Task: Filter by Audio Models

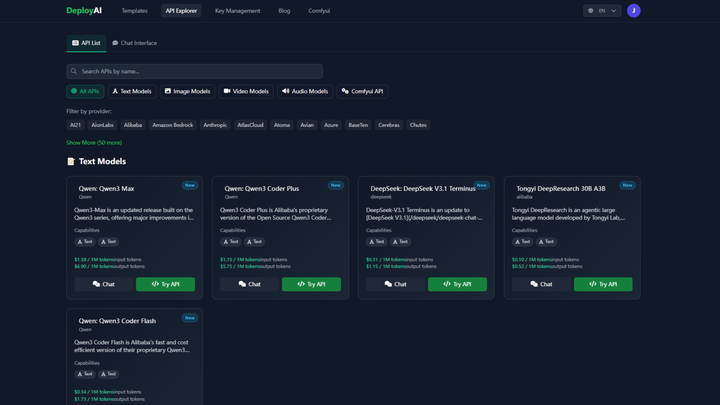Action: 305,91
